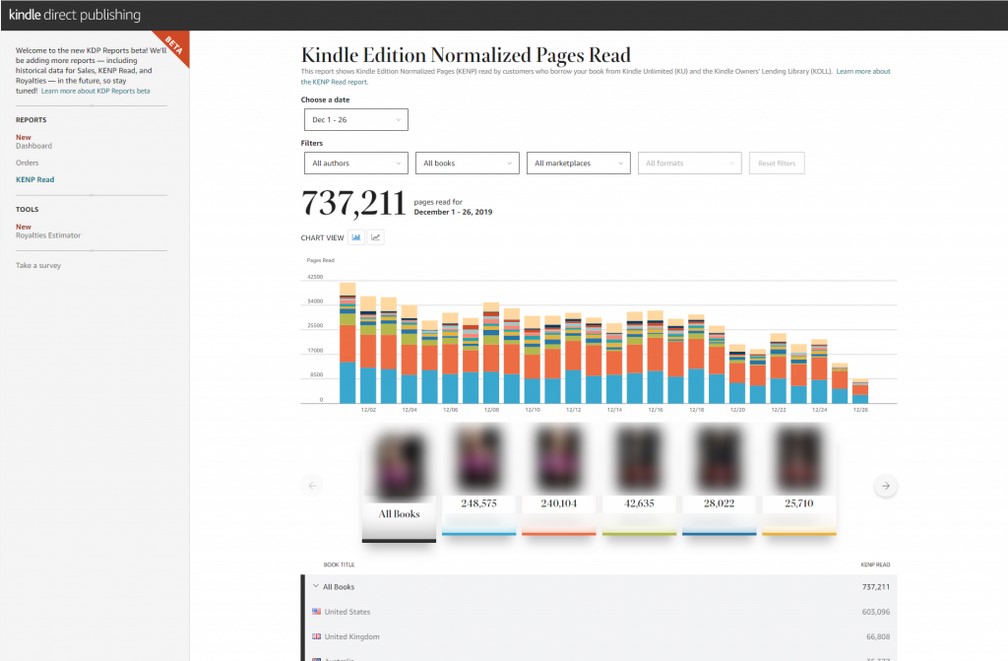Click the United Kingdom flag icon
The width and height of the screenshot is (1008, 661).
pos(316,637)
